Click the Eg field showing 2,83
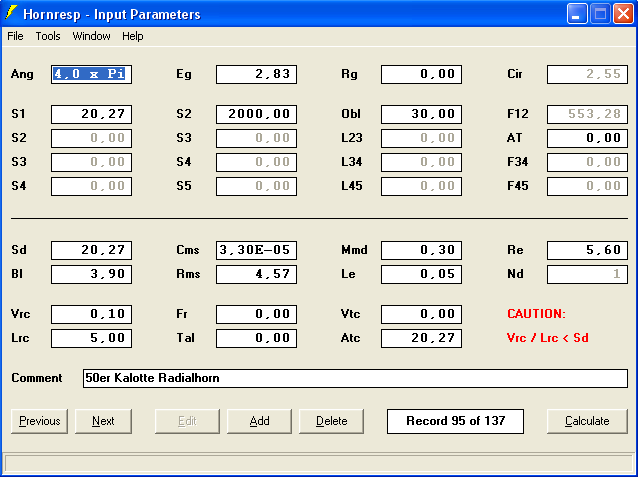Viewport: 638px width, 477px height. click(256, 74)
